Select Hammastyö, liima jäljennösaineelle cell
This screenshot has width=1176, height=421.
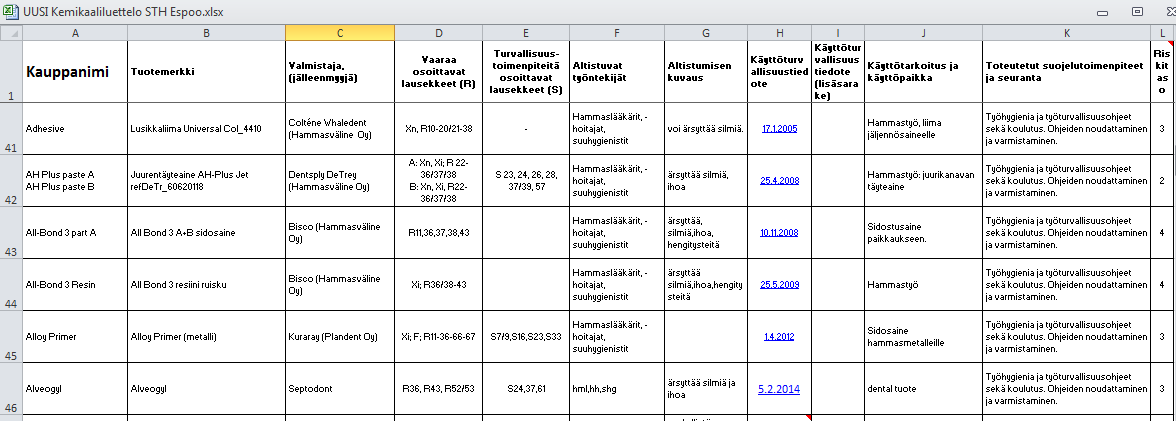(923, 128)
